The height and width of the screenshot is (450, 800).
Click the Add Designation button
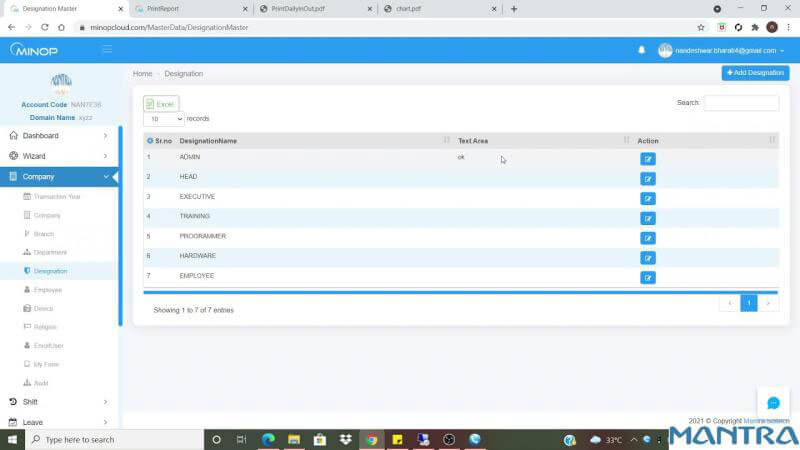[x=755, y=73]
